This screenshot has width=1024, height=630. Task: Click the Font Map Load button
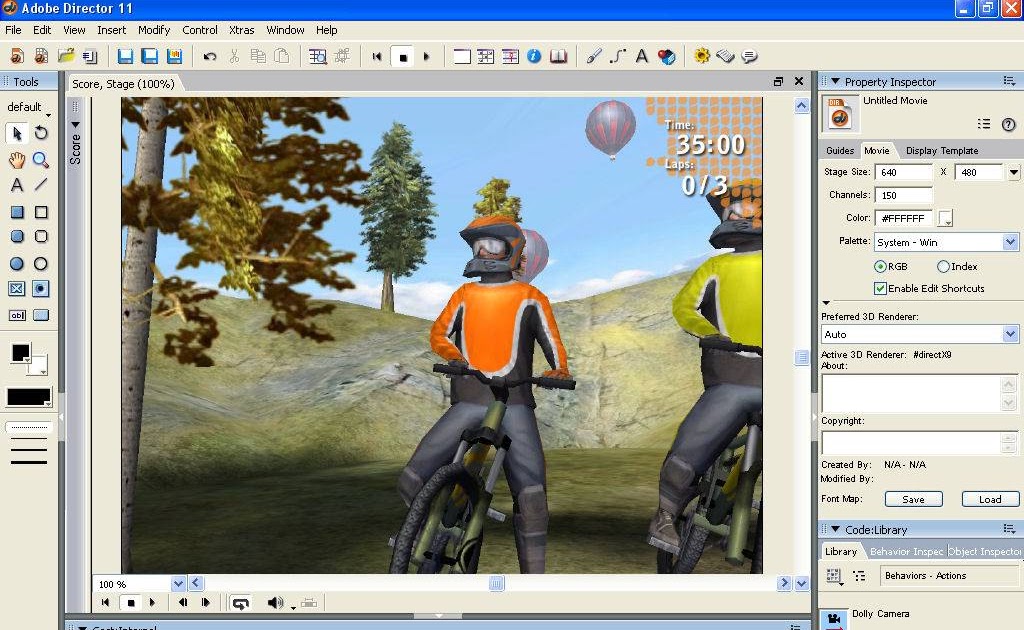click(x=990, y=499)
